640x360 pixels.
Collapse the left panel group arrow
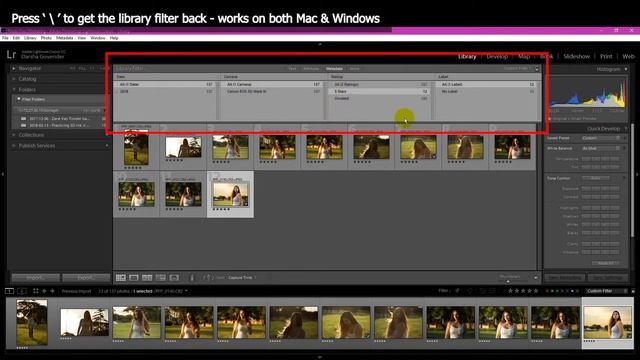3,174
